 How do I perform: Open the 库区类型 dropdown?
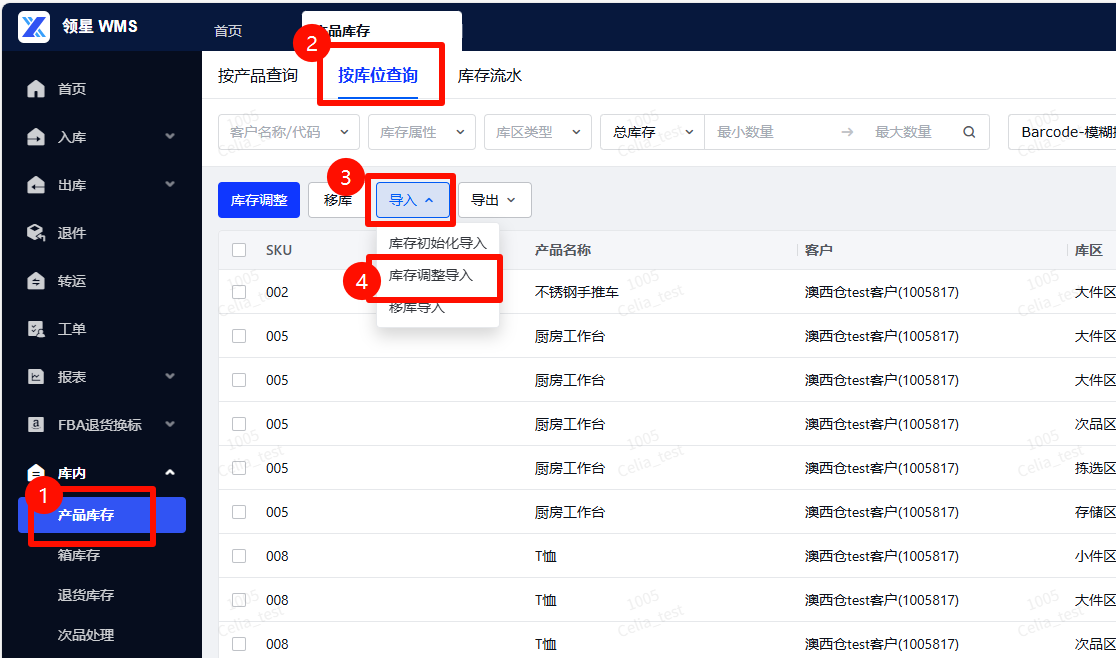click(x=538, y=132)
